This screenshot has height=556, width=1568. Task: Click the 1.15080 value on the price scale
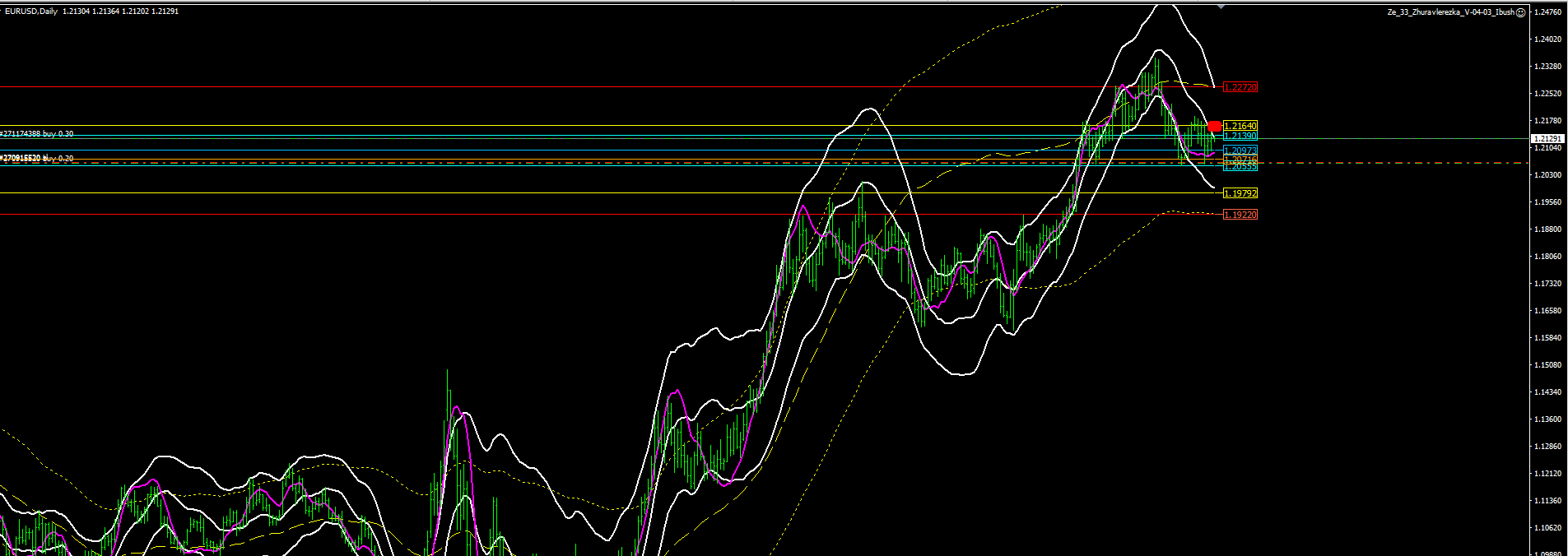pyautogui.click(x=1549, y=365)
